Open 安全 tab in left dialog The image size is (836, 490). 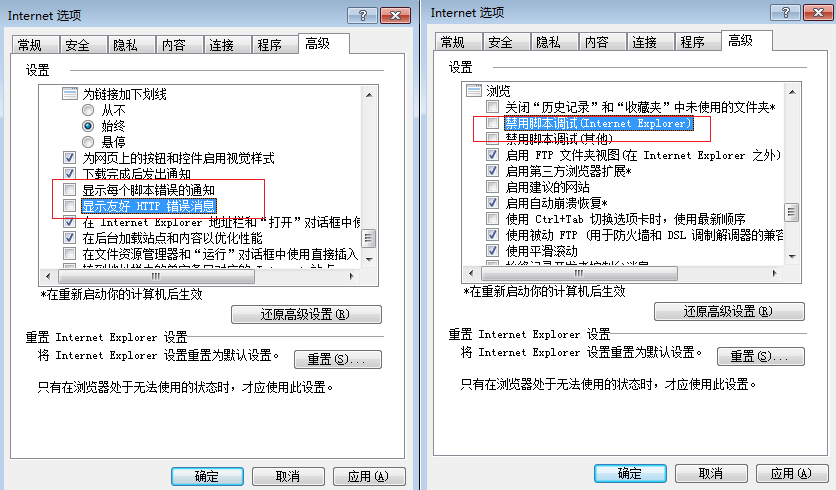[83, 45]
